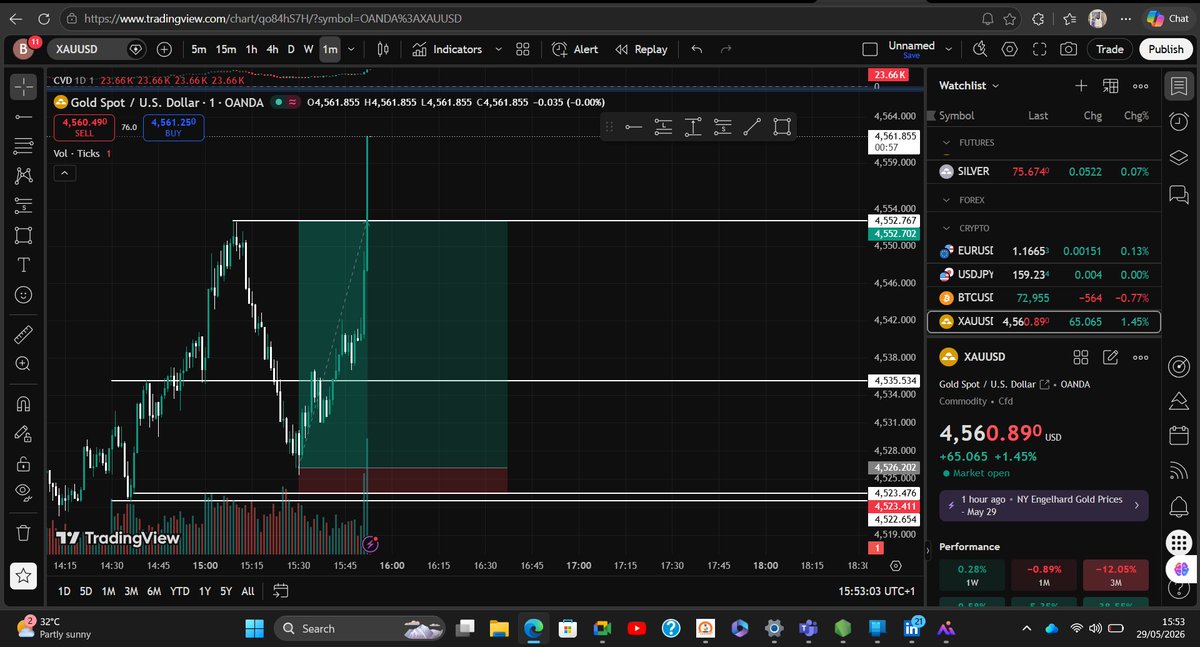Collapse the FOREX watchlist section
Image resolution: width=1200 pixels, height=647 pixels.
coord(947,200)
